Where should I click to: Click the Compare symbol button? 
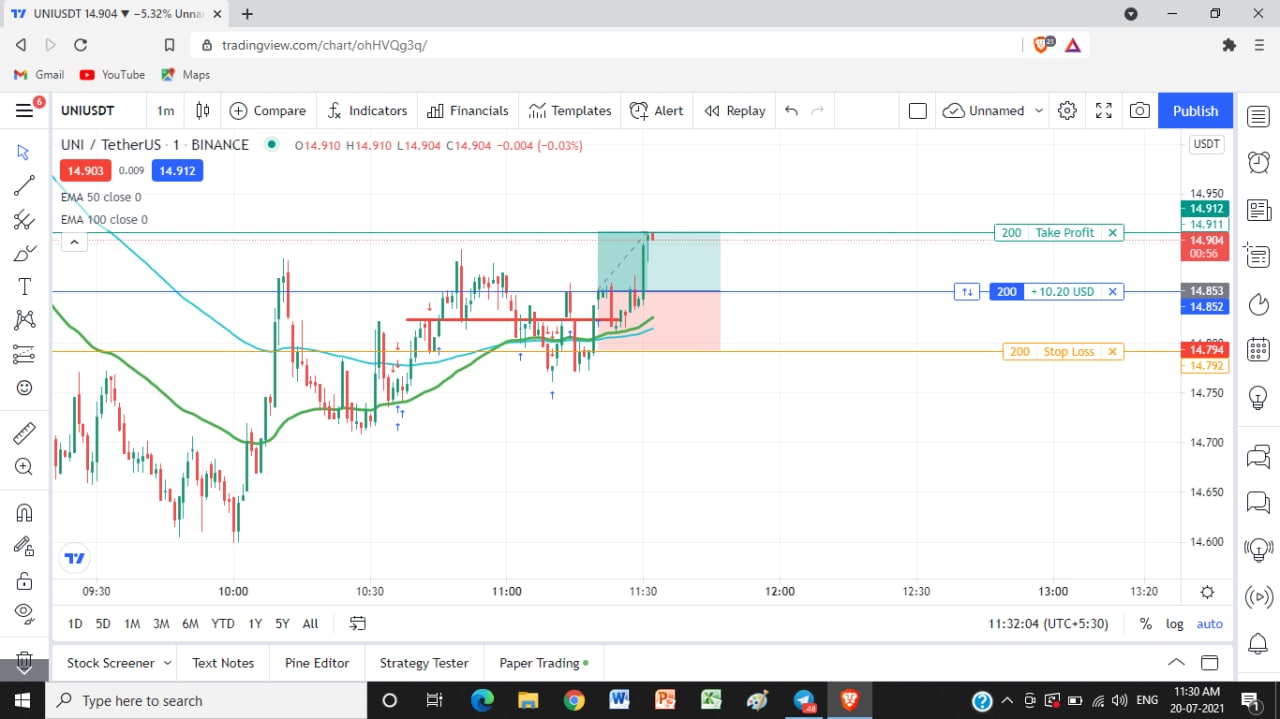(268, 111)
